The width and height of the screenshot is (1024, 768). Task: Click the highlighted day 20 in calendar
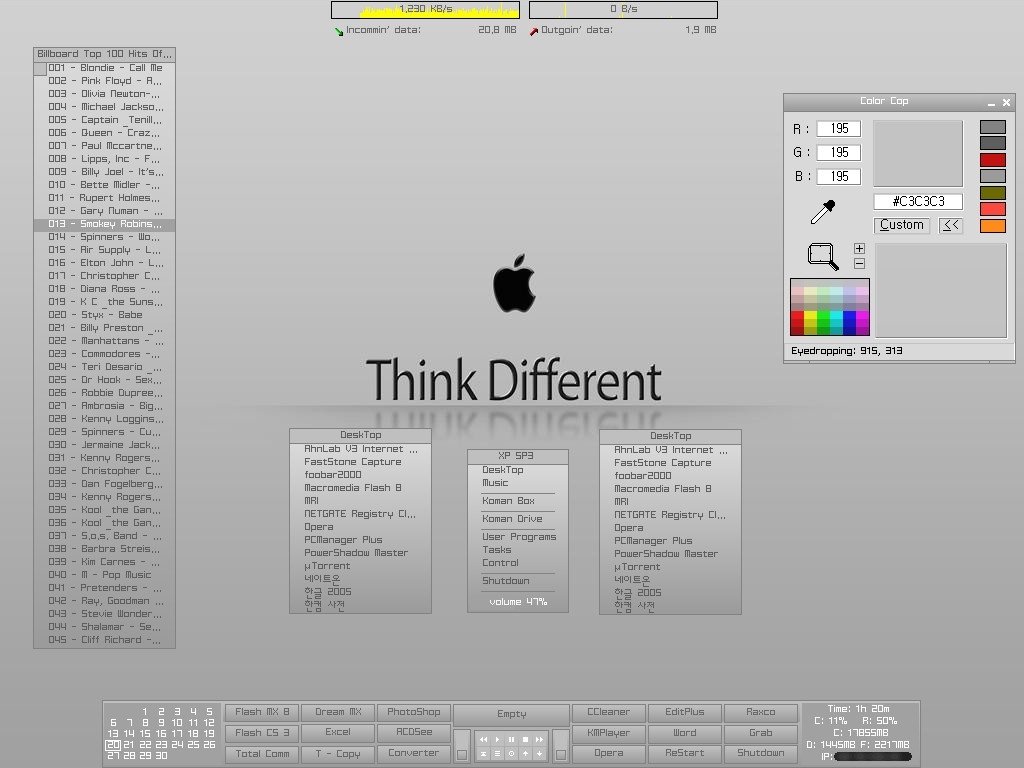click(x=113, y=744)
